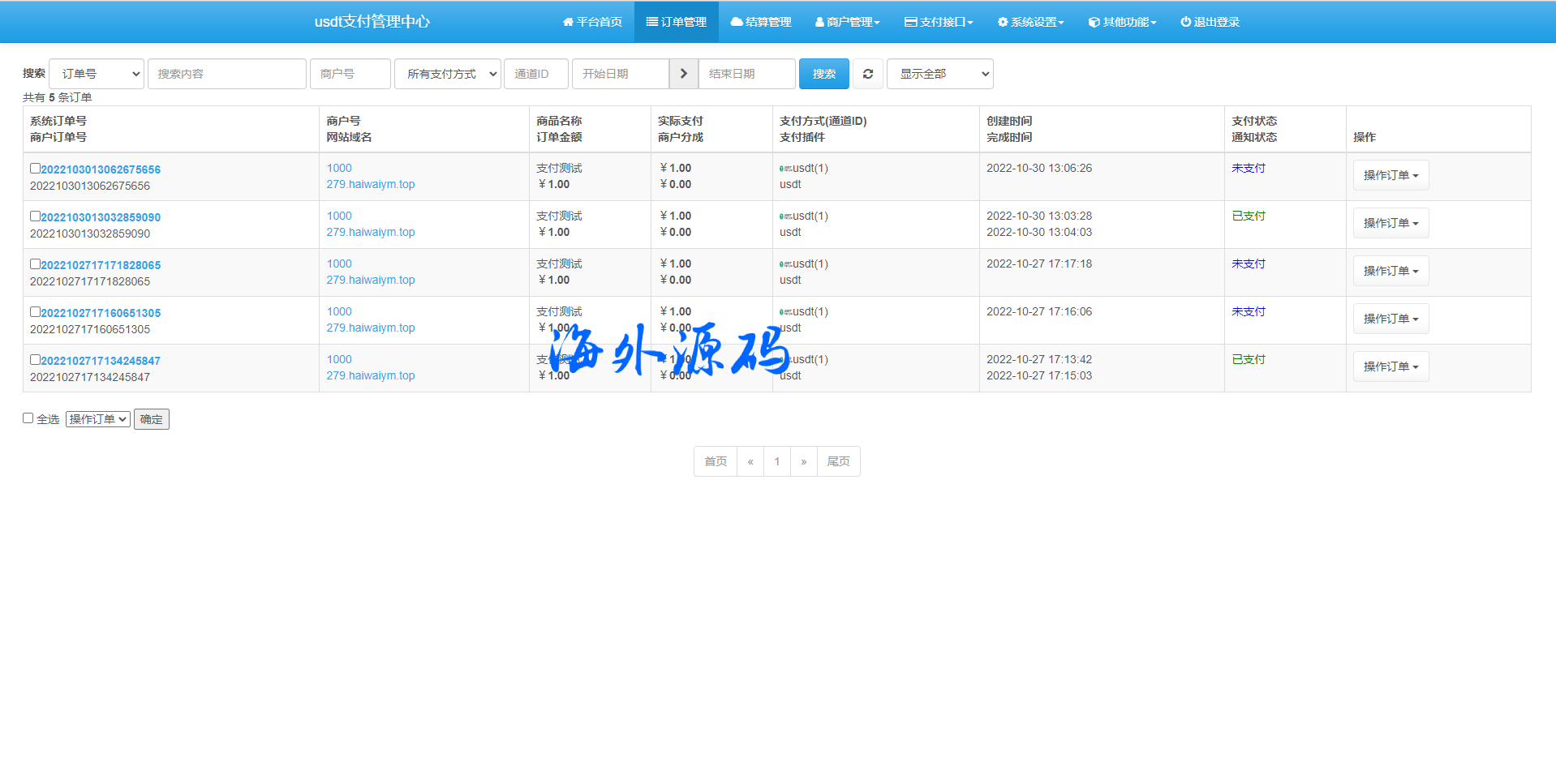Click the home icon for 平台首页
1556x784 pixels.
tap(568, 22)
